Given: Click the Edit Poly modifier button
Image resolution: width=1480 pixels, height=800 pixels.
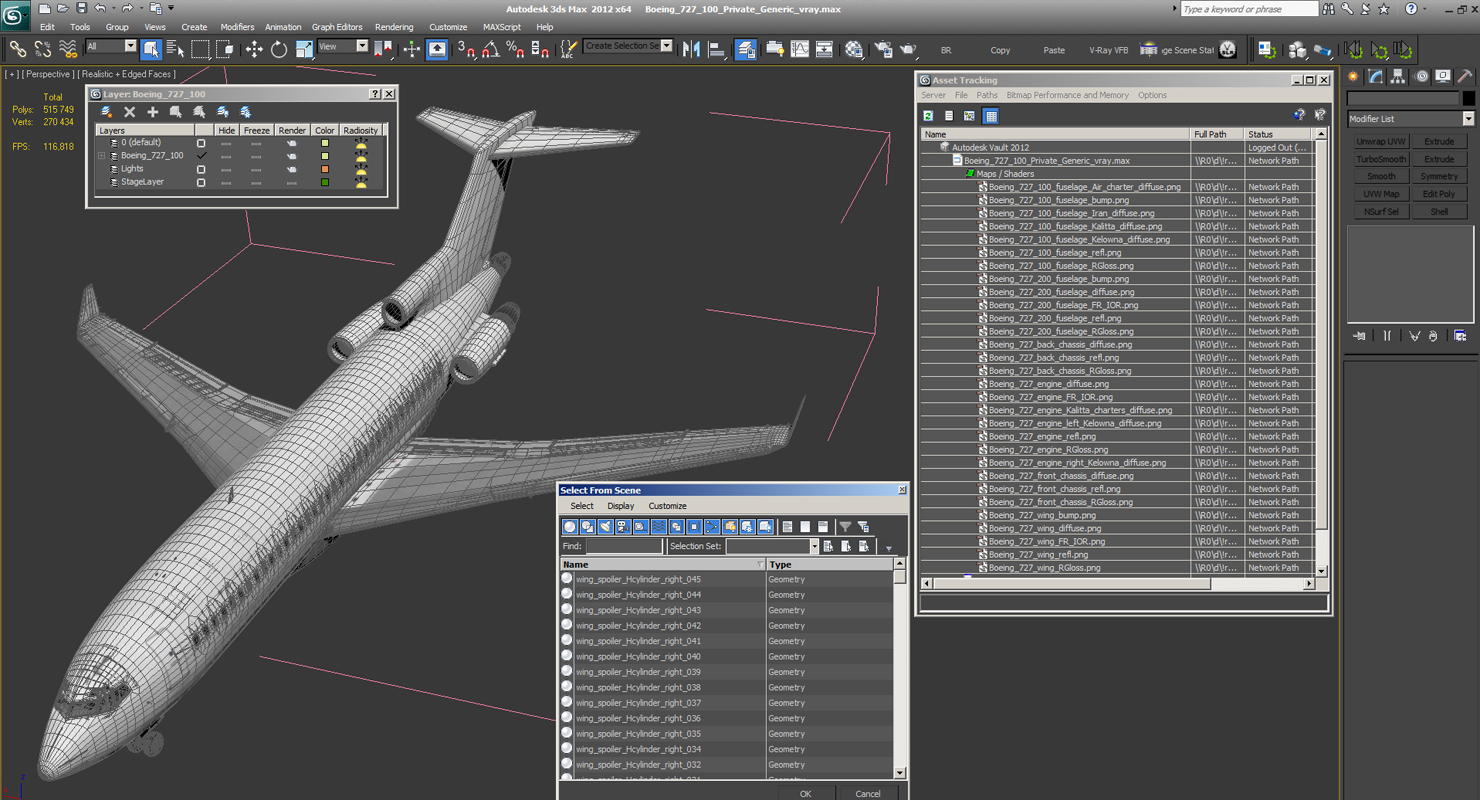Looking at the screenshot, I should point(1439,194).
